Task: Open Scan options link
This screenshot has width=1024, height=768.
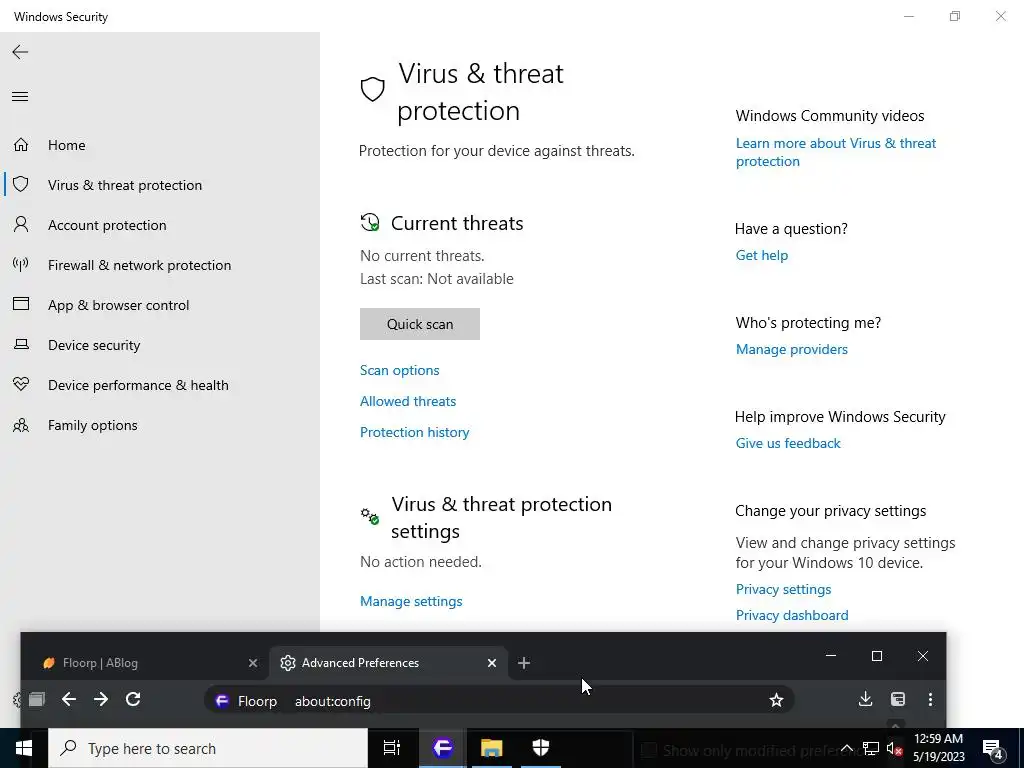Action: 400,370
